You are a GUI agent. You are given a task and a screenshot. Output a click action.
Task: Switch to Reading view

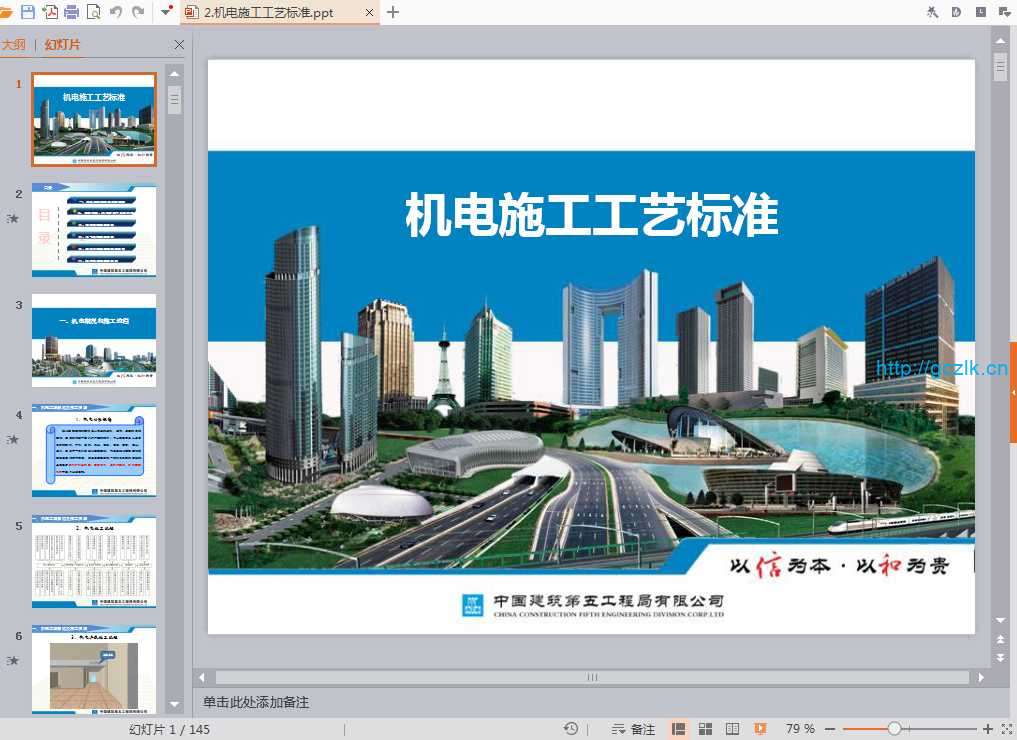pyautogui.click(x=732, y=729)
